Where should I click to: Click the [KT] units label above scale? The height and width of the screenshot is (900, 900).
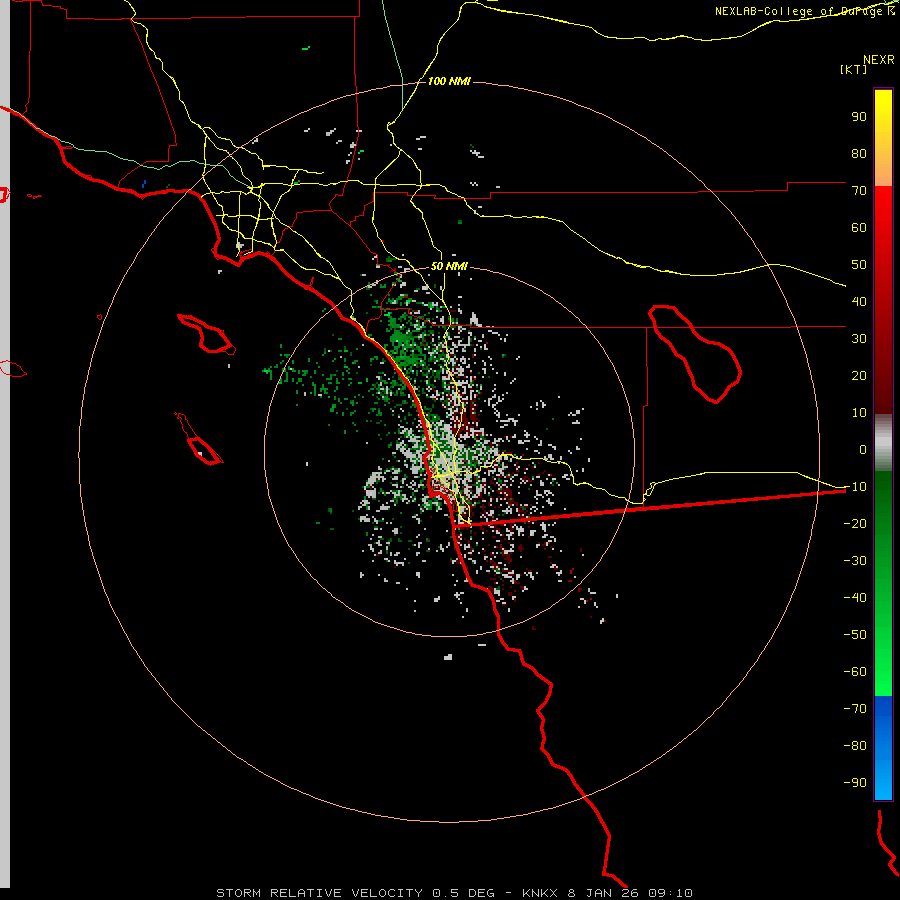point(854,69)
